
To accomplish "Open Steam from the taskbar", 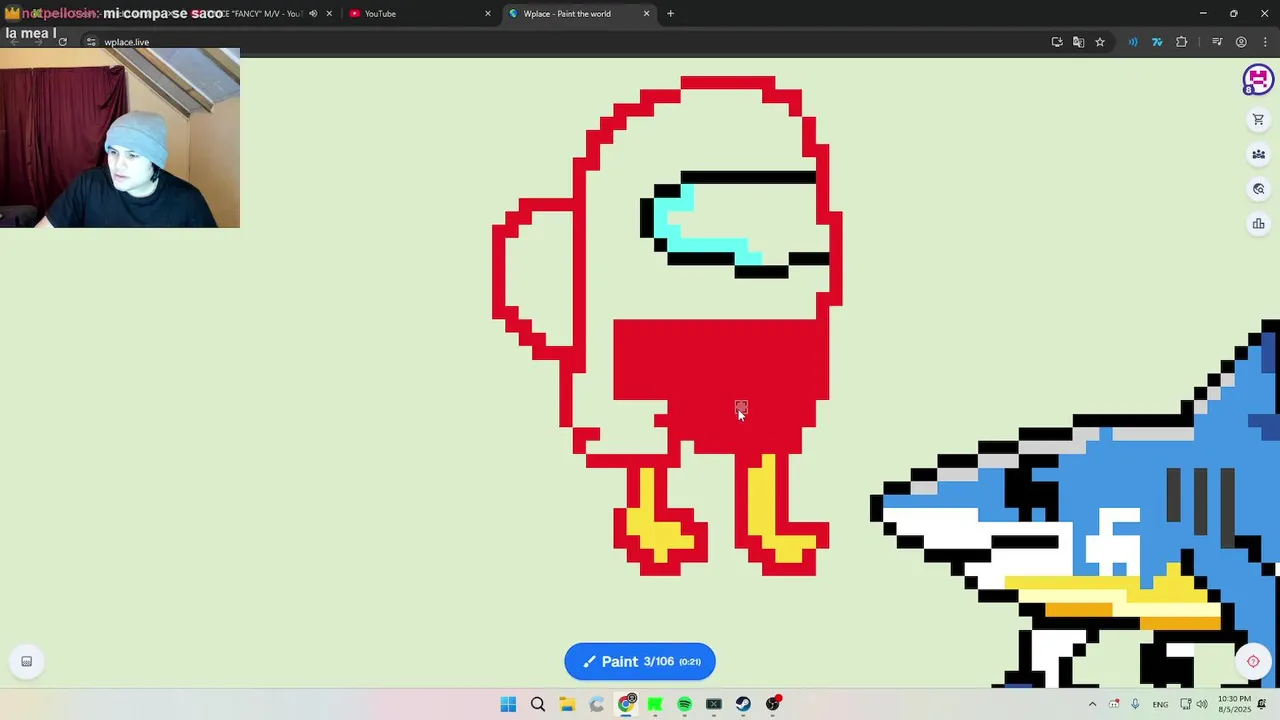I will (x=743, y=704).
